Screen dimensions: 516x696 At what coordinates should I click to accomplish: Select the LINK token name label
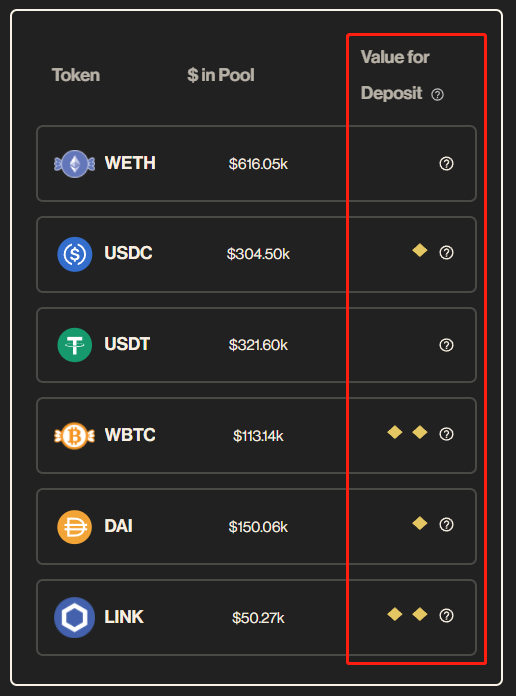[x=124, y=617]
